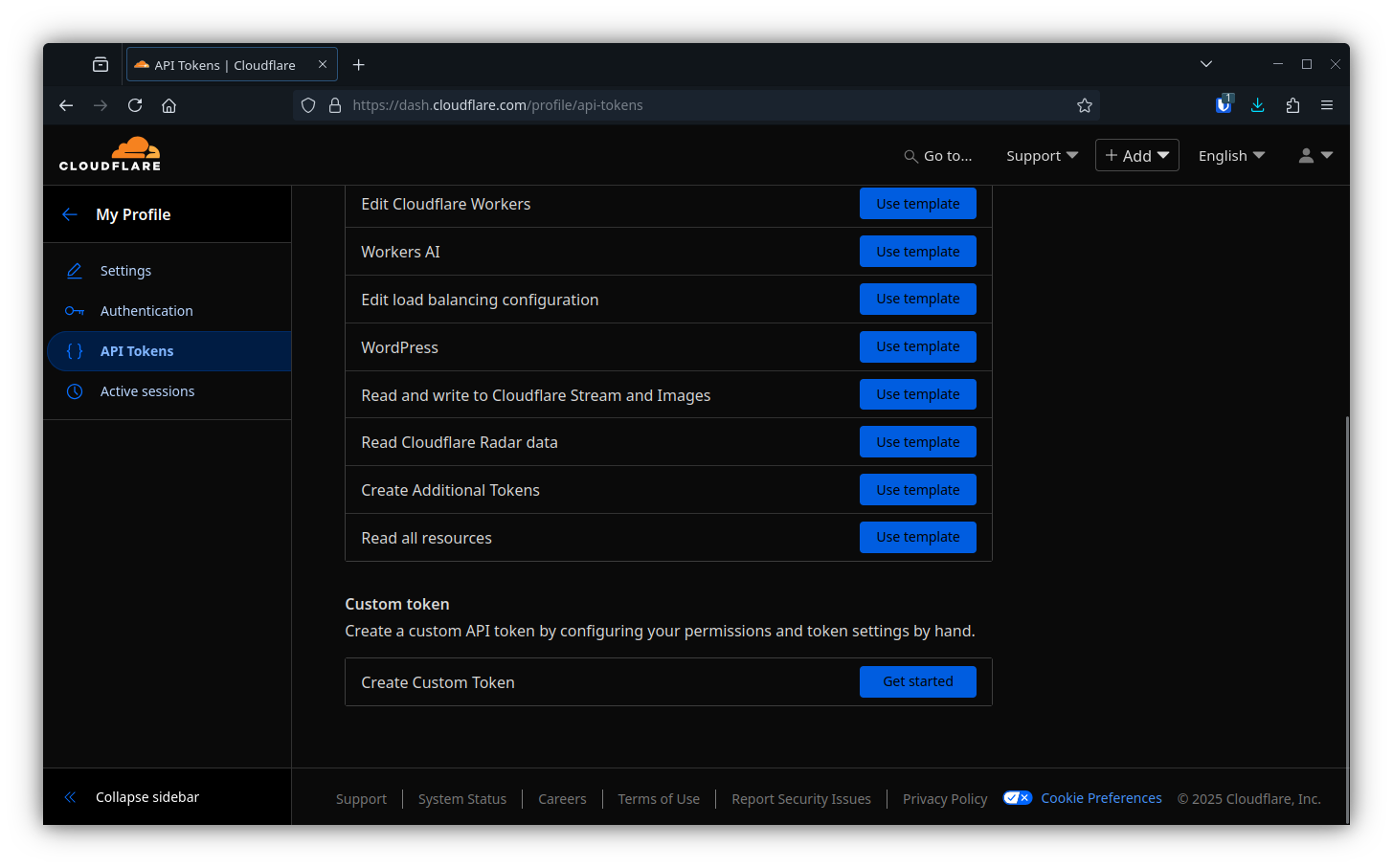Open the Bitwarden extension icon

[x=1224, y=105]
